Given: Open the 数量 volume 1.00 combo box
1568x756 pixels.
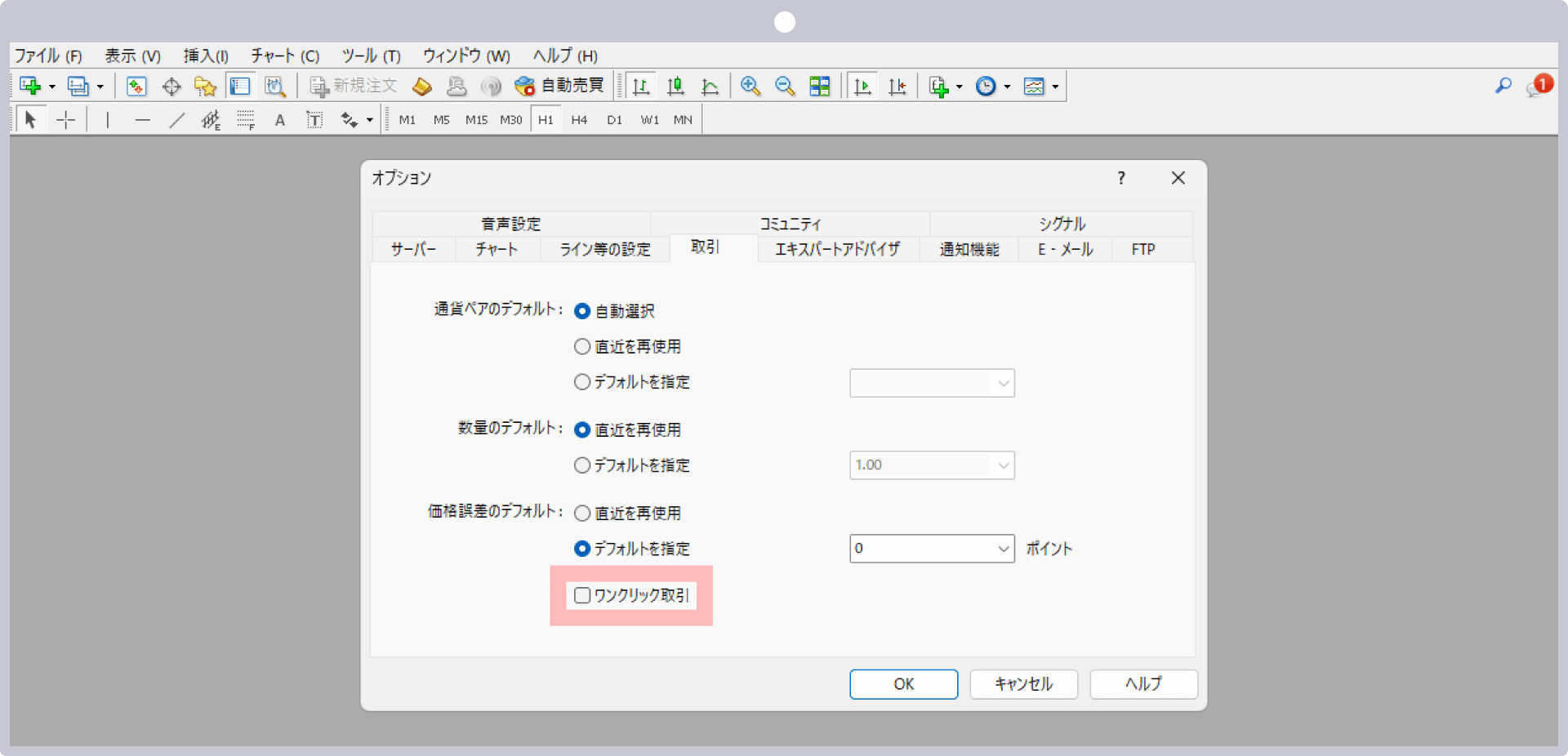Looking at the screenshot, I should [x=932, y=465].
